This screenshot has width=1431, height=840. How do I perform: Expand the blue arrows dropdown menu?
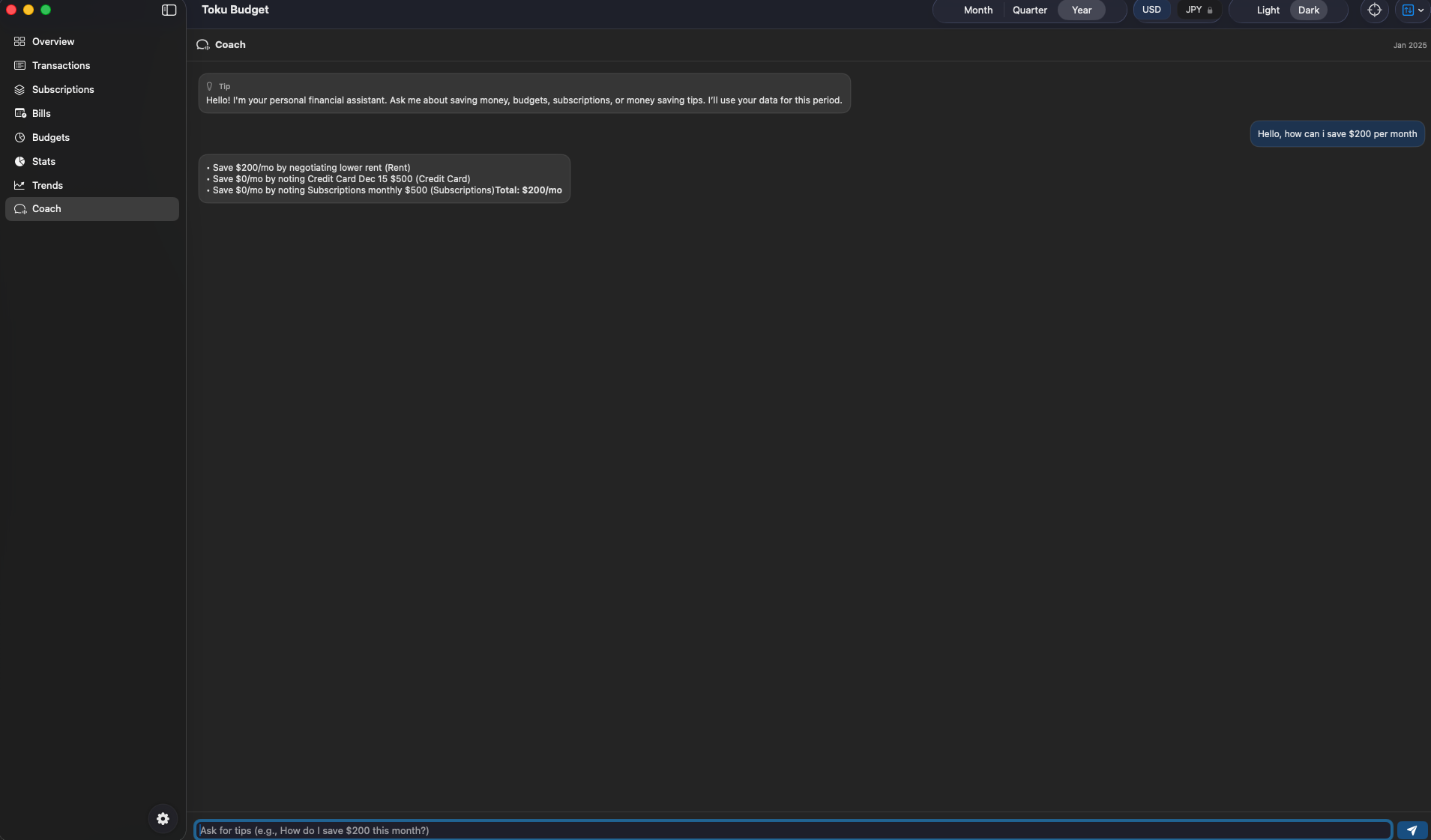tap(1412, 10)
